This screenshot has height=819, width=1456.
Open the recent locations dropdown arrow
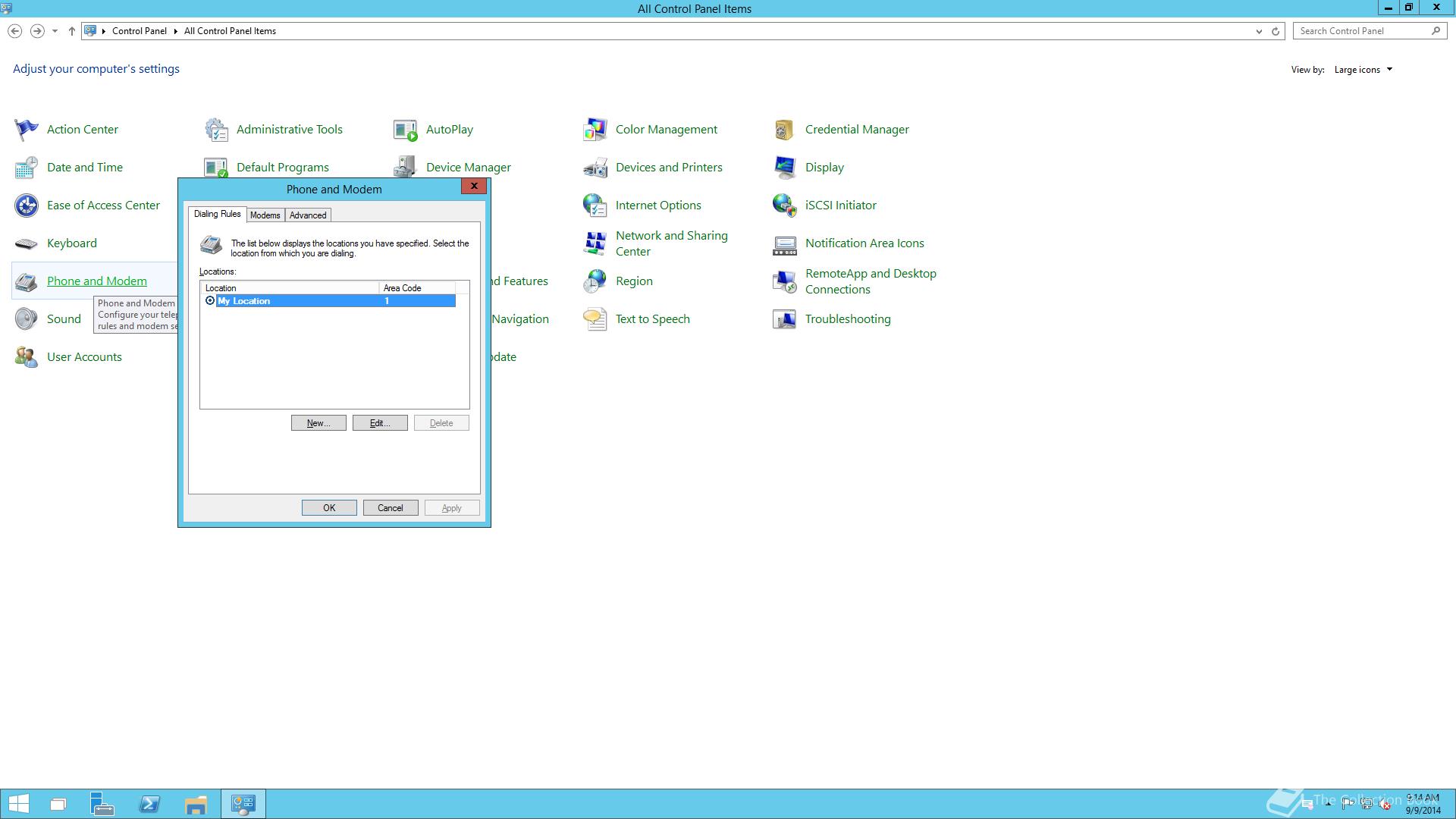click(55, 31)
